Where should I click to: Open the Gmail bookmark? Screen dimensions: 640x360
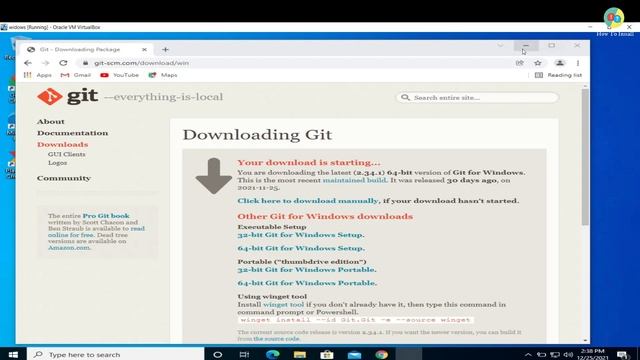(x=76, y=75)
